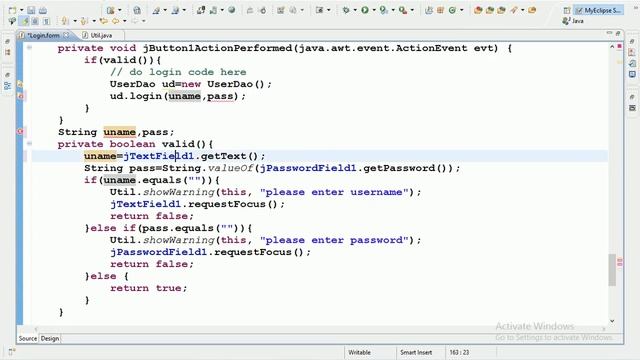Switch to the Util.java editor tab
Screen dimensions: 640x360
coord(101,36)
